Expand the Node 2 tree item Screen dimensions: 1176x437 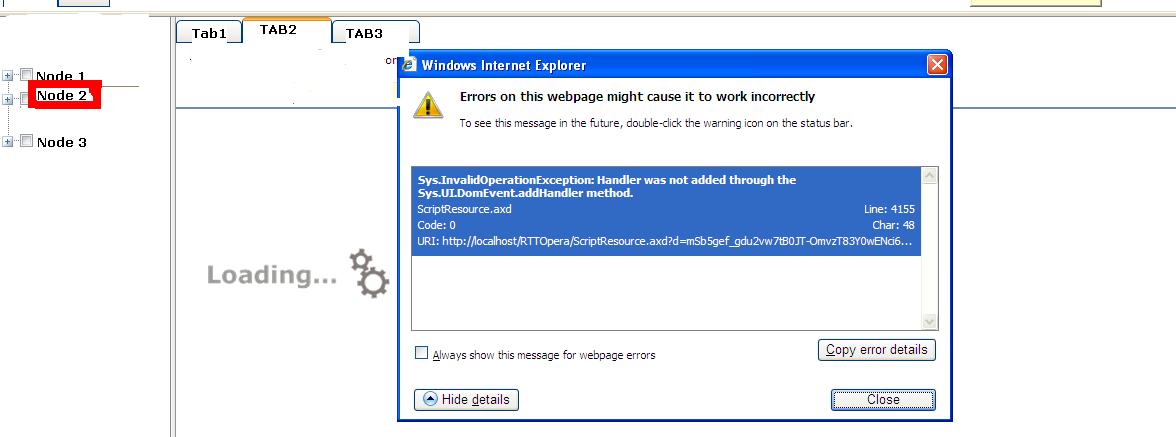pos(8,98)
